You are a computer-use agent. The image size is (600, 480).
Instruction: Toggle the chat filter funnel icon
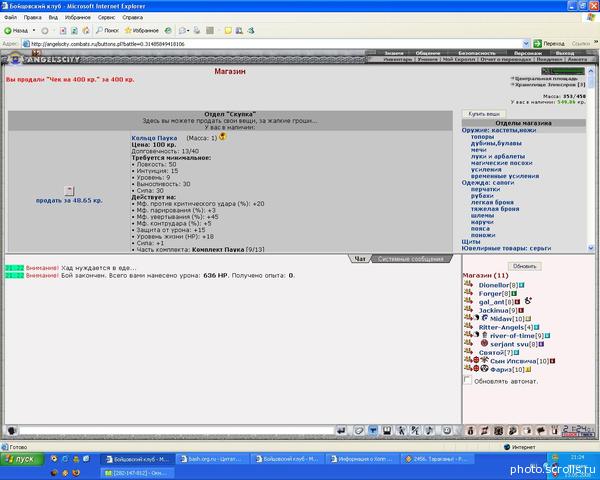pos(373,431)
